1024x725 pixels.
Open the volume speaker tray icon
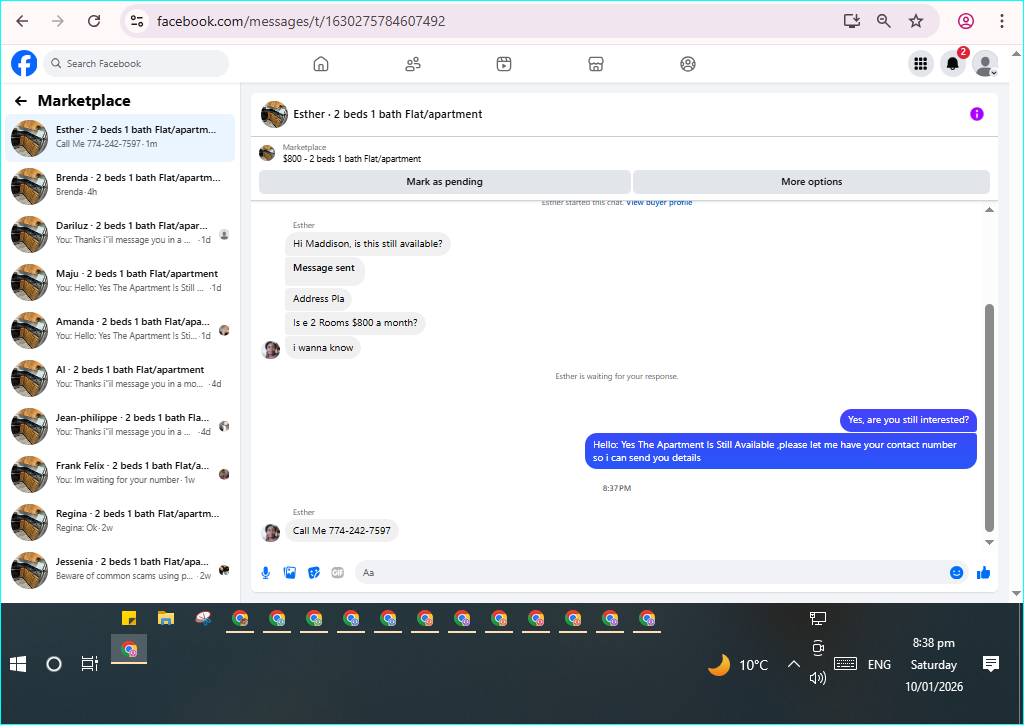pos(818,678)
